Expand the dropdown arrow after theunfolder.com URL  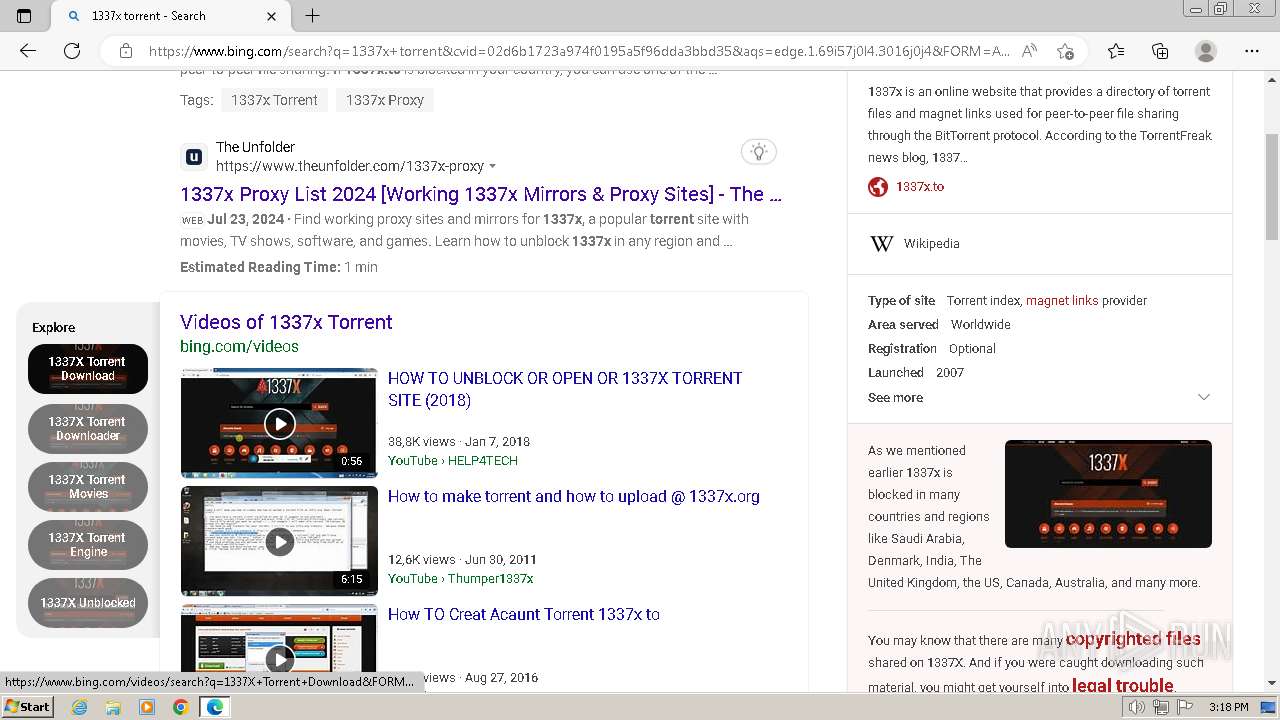pyautogui.click(x=492, y=167)
